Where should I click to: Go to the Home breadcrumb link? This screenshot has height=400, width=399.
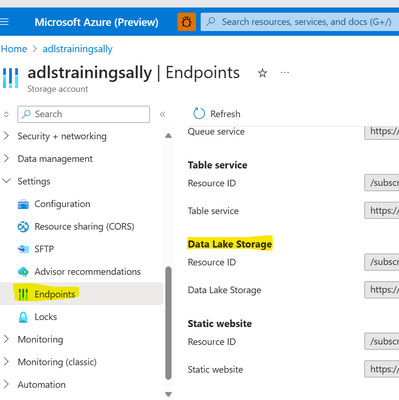pyautogui.click(x=14, y=49)
